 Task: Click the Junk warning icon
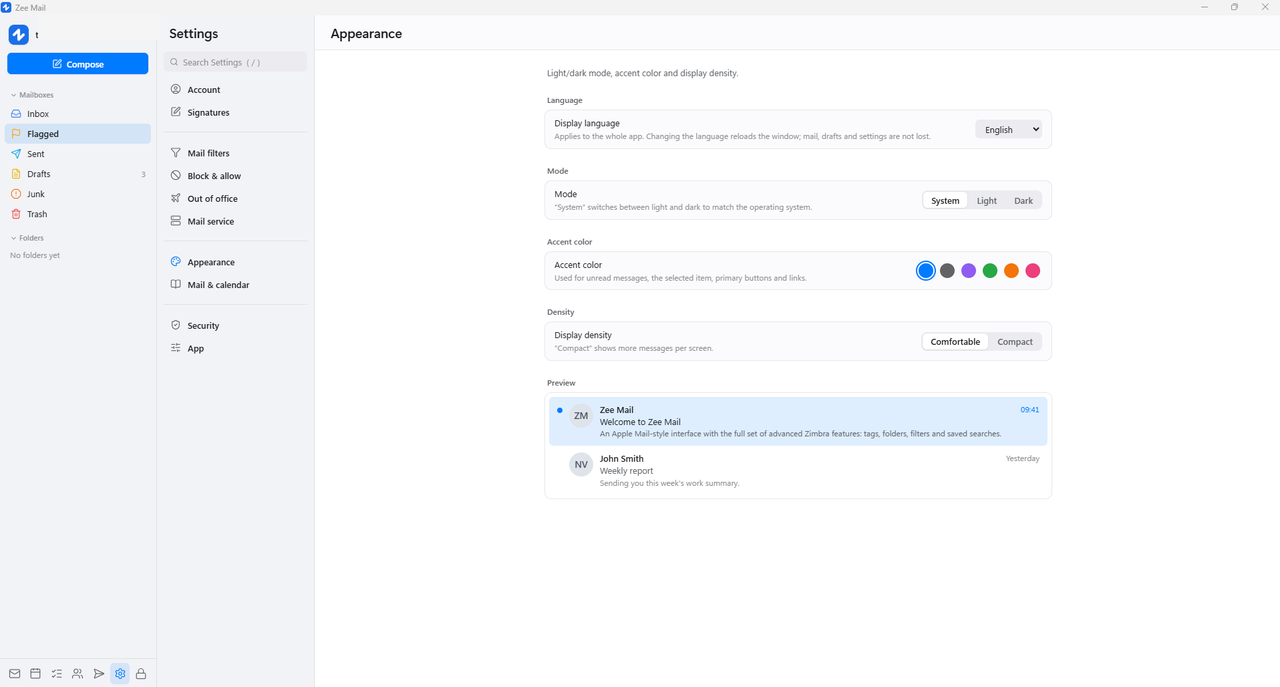click(x=16, y=194)
